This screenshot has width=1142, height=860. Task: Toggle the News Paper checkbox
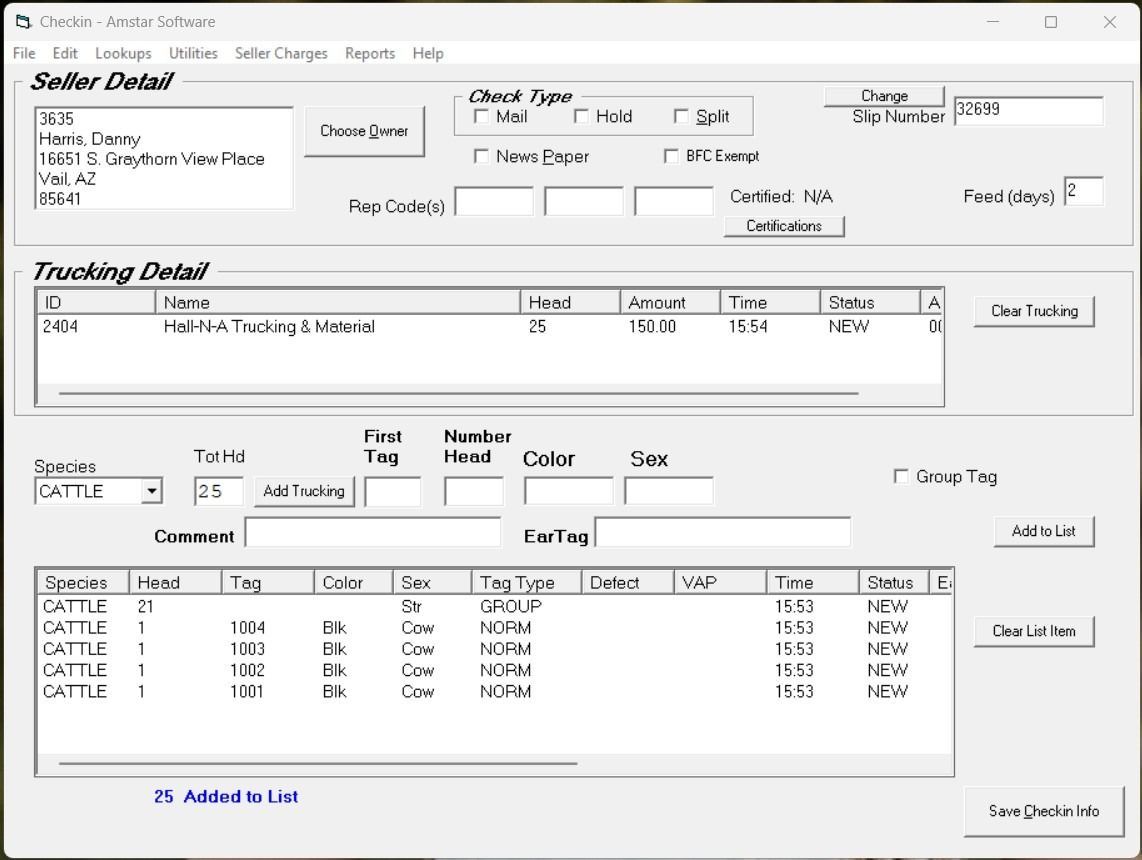pyautogui.click(x=482, y=156)
